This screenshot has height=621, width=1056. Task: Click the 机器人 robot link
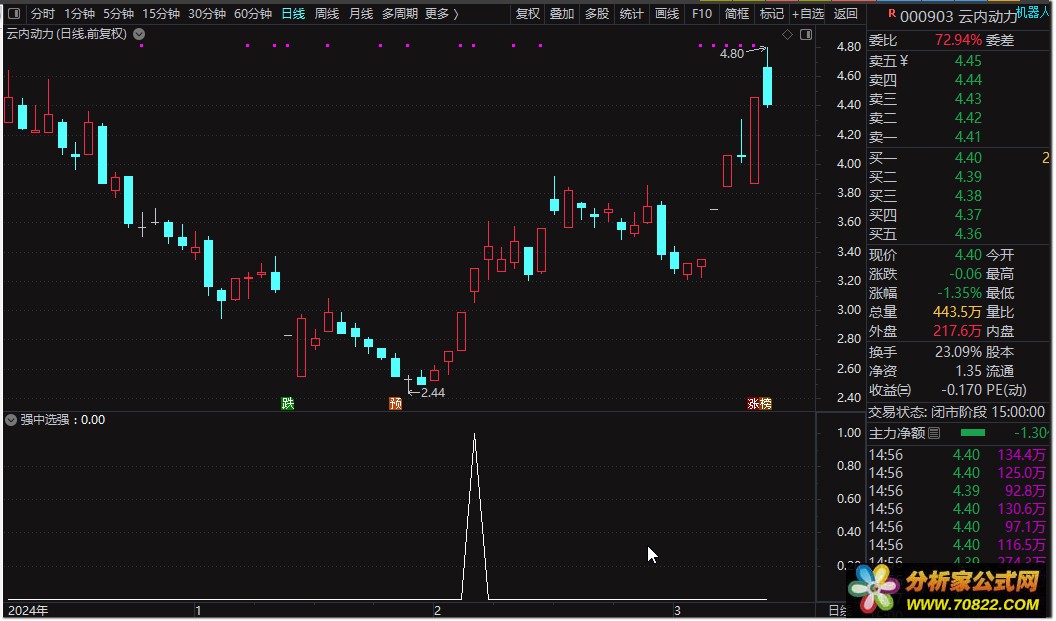(1032, 12)
